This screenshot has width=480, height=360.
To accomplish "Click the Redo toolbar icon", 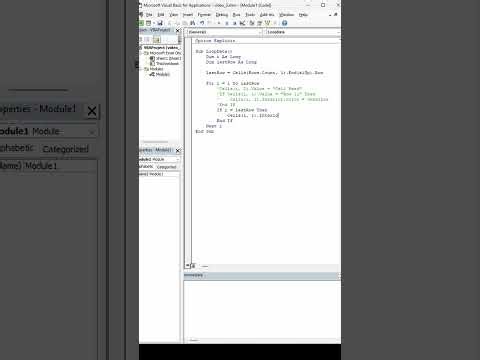I will (x=210, y=23).
